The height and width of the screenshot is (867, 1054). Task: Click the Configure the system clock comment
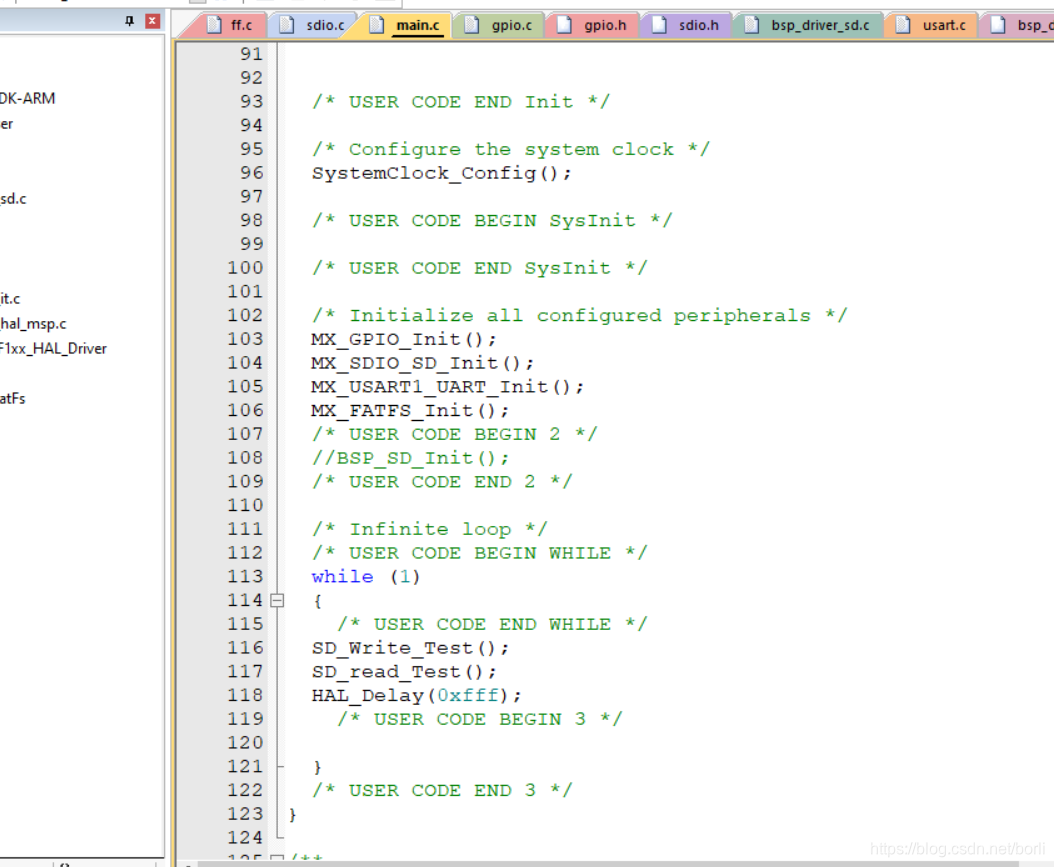510,149
